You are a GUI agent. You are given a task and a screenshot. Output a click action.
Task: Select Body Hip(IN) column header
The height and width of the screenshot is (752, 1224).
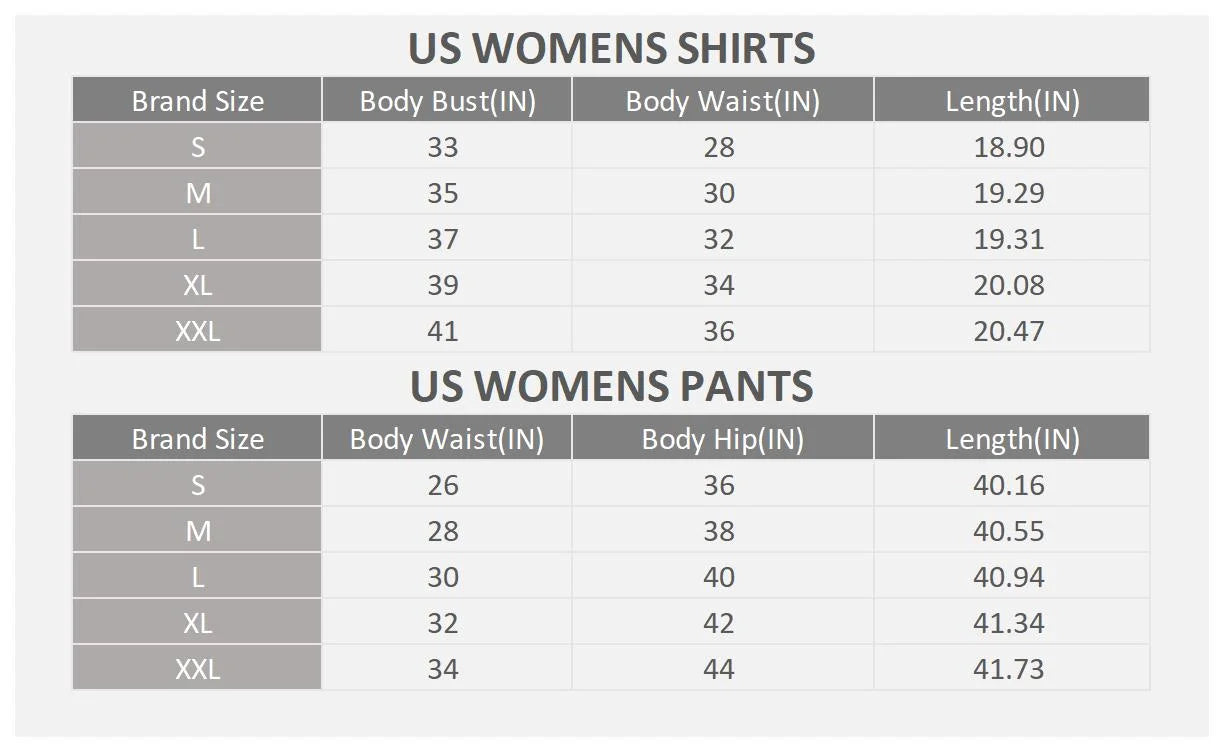(722, 439)
